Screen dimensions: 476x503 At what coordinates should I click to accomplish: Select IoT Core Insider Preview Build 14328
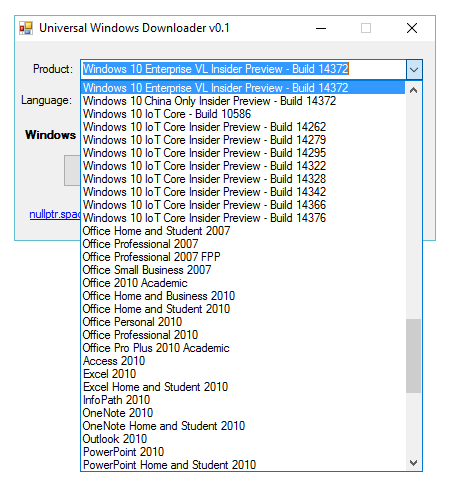(x=243, y=179)
